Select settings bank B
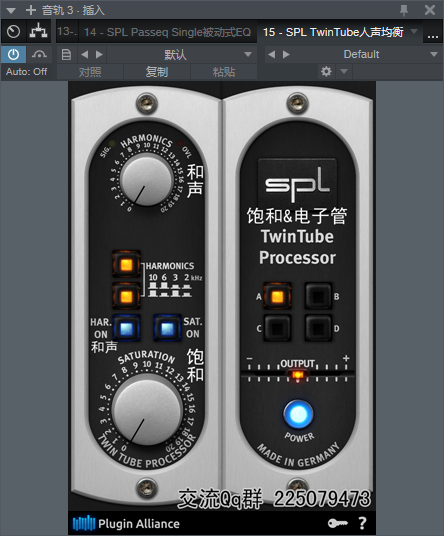Viewport: 444px width, 536px height. [x=318, y=296]
